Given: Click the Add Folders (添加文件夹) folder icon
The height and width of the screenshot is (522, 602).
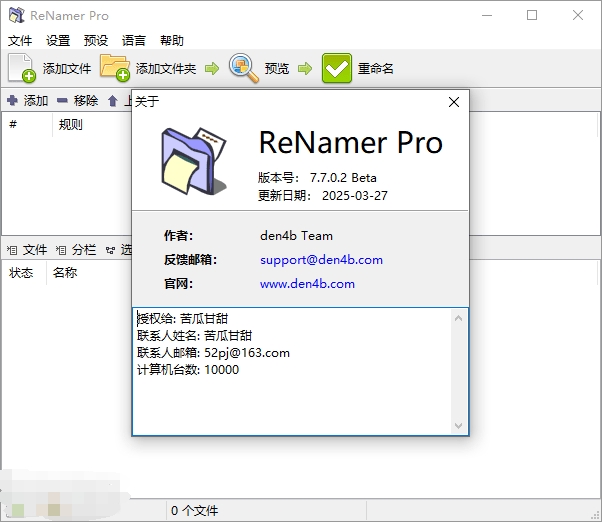Looking at the screenshot, I should point(115,68).
